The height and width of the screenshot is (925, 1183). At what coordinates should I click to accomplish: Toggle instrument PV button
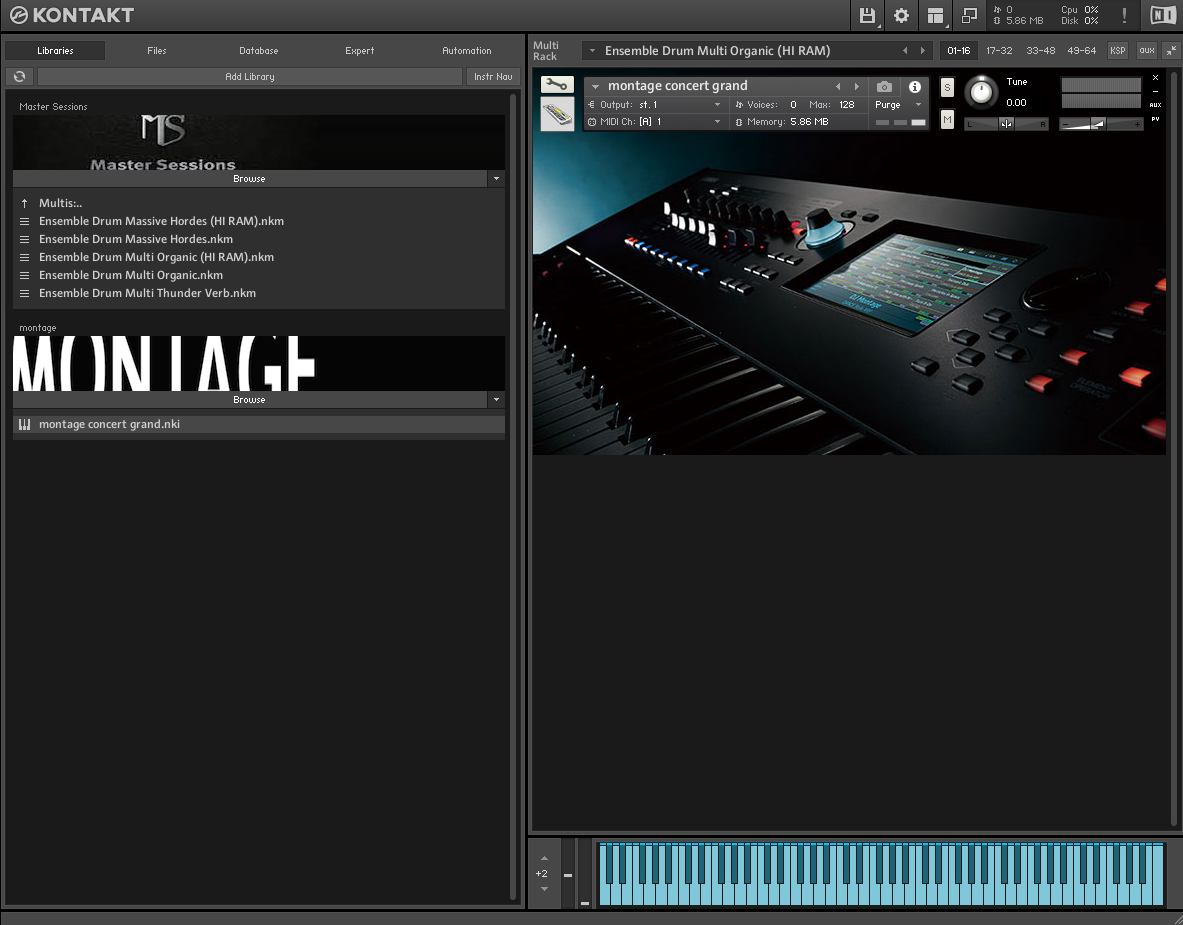1155,119
